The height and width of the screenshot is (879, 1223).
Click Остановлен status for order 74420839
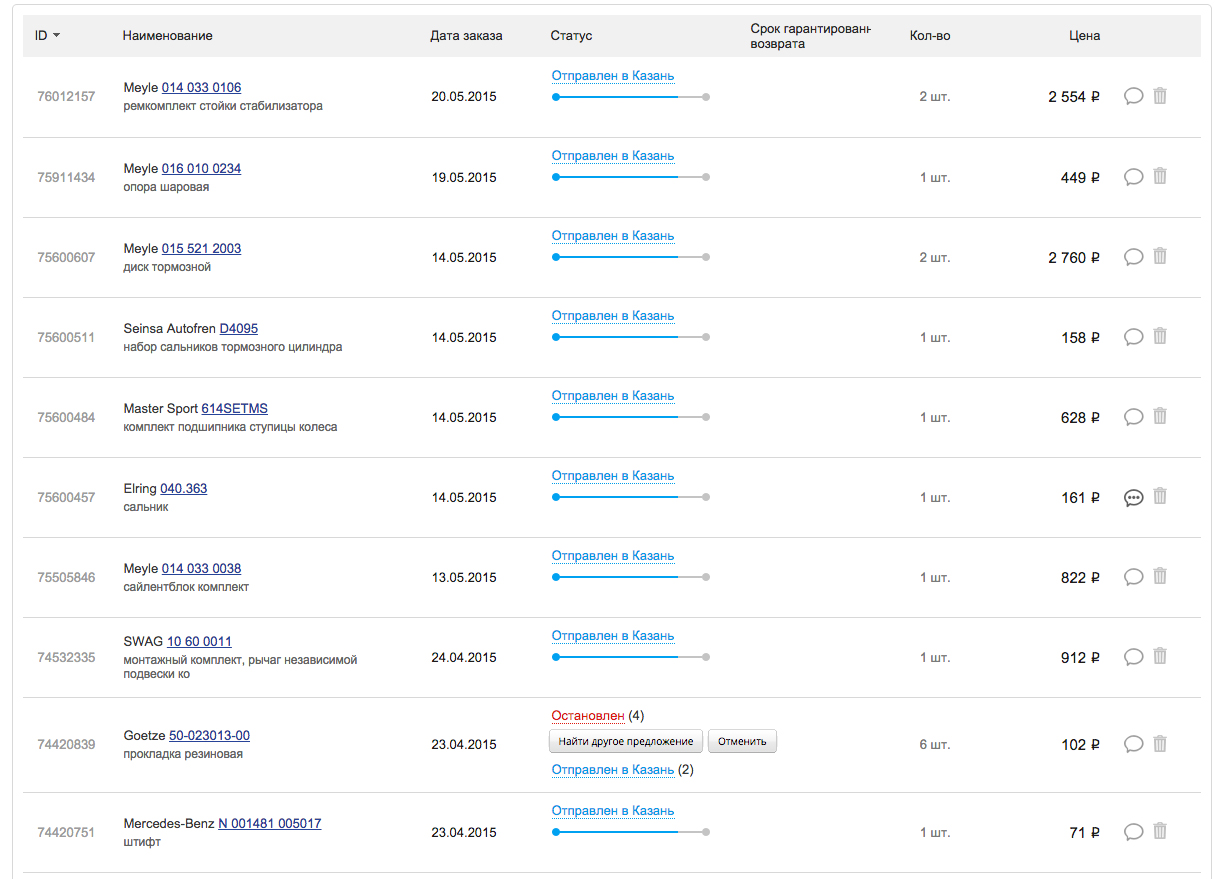point(588,716)
